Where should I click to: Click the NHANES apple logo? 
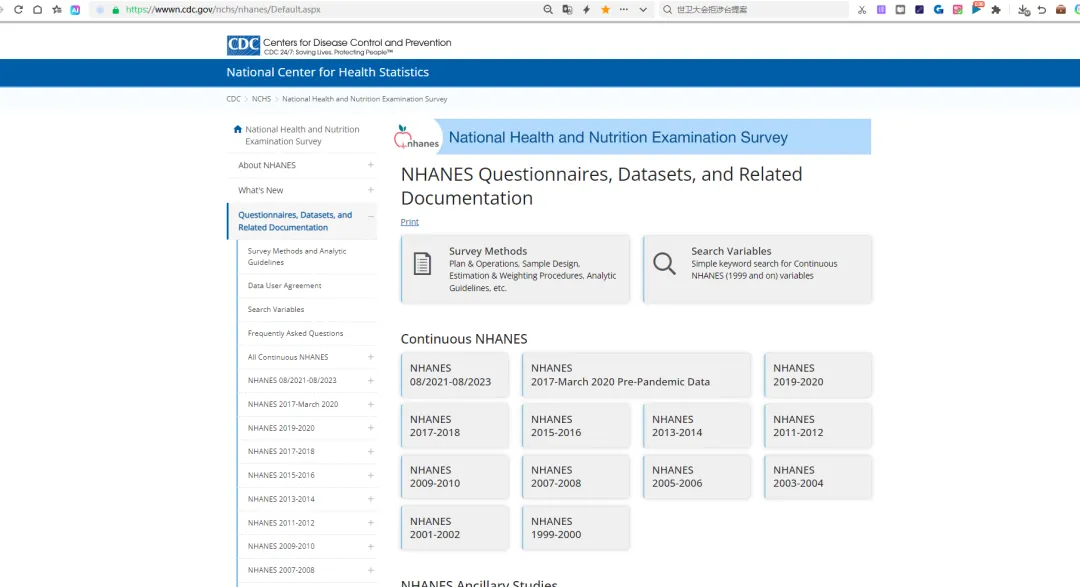pos(416,137)
